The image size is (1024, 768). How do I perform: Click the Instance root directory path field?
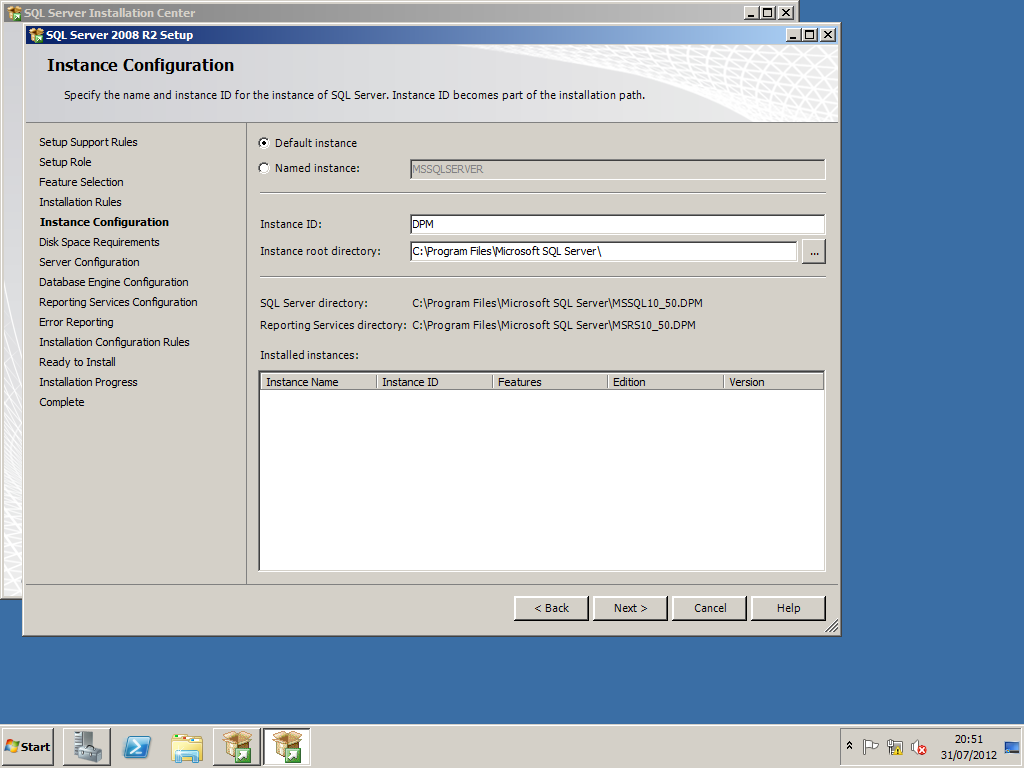603,251
